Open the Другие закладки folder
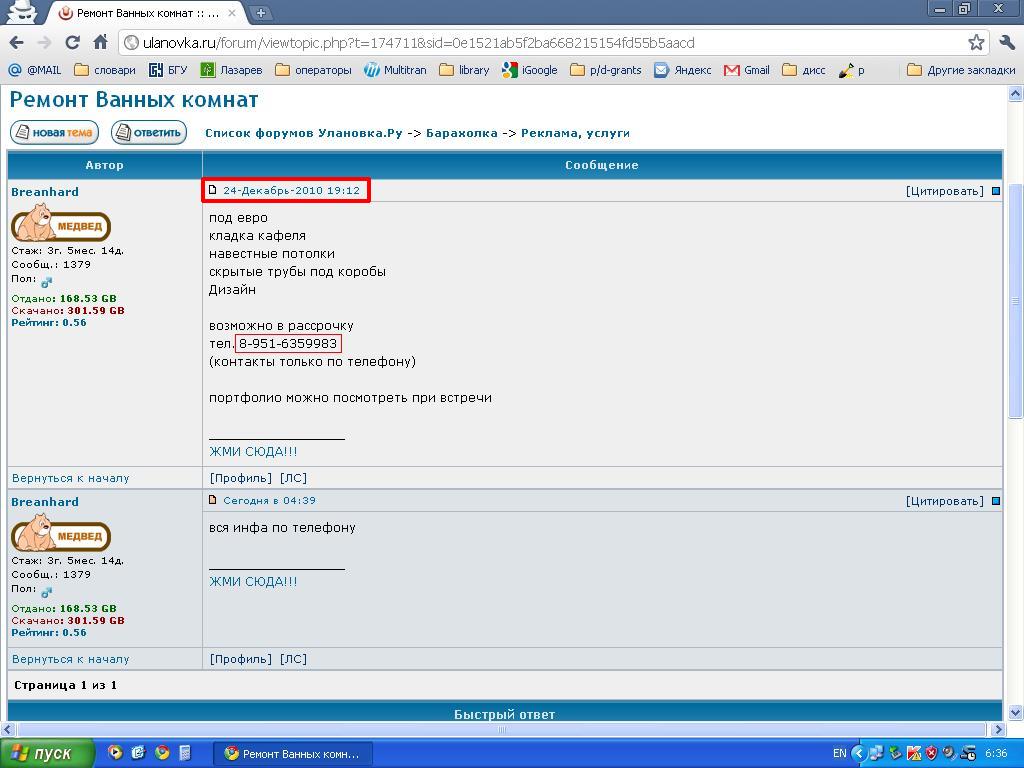The image size is (1024, 768). coord(960,70)
